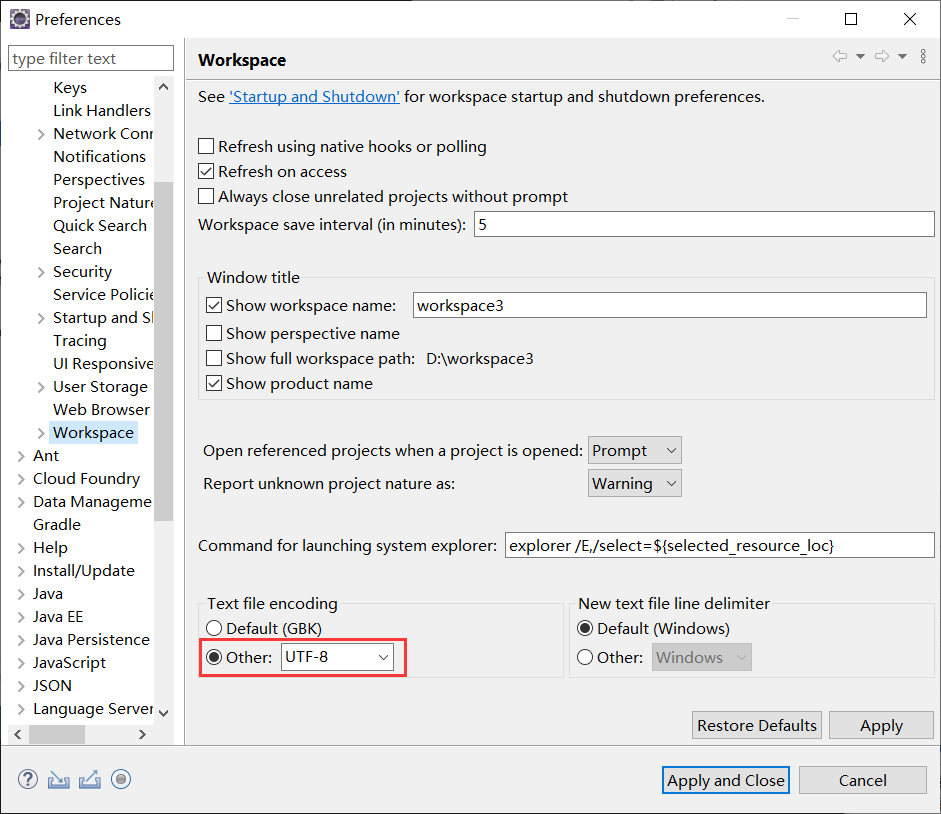941x814 pixels.
Task: Click tree scroll left arrow
Action: 18,734
